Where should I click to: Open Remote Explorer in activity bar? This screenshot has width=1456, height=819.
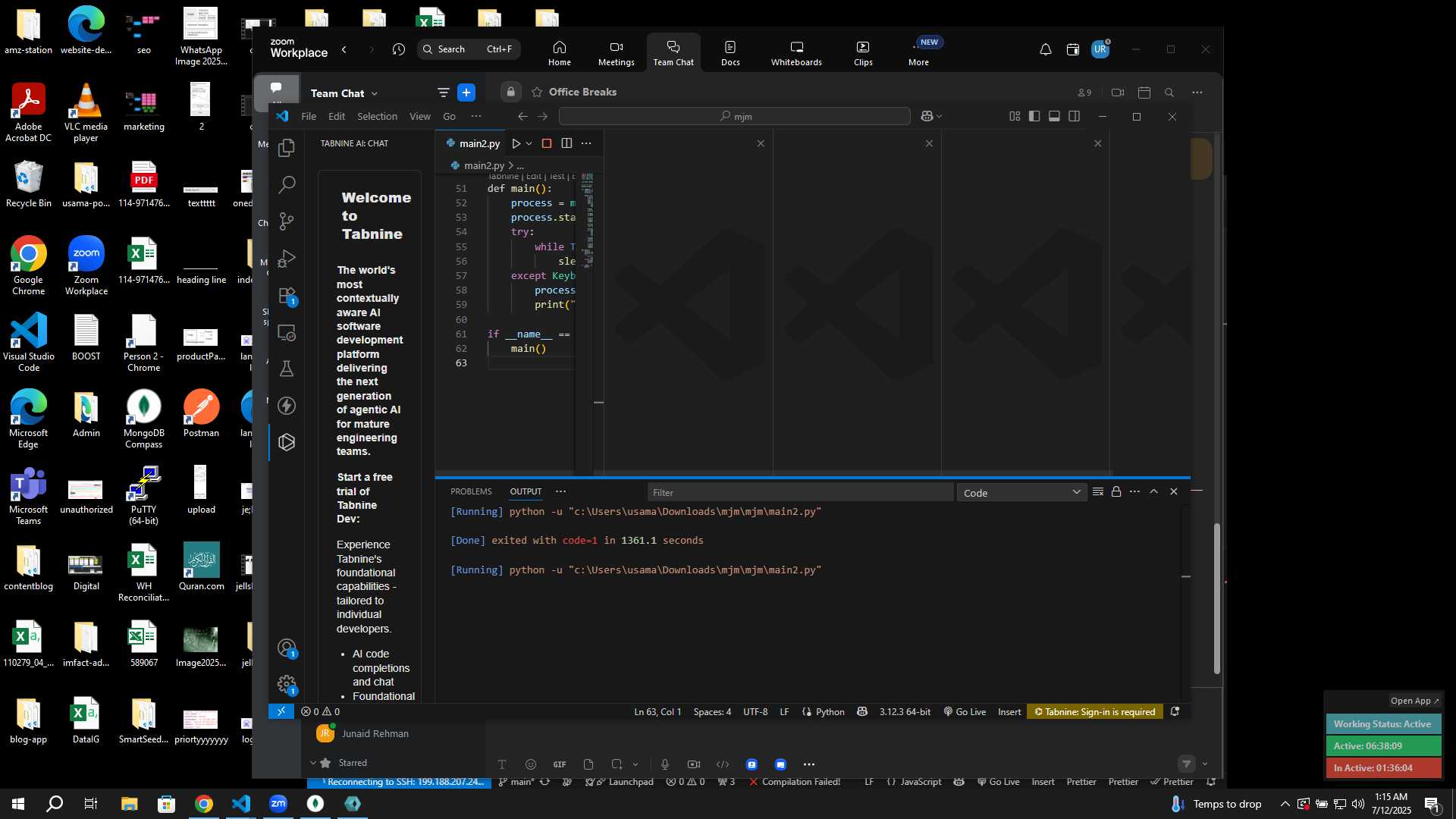[287, 332]
